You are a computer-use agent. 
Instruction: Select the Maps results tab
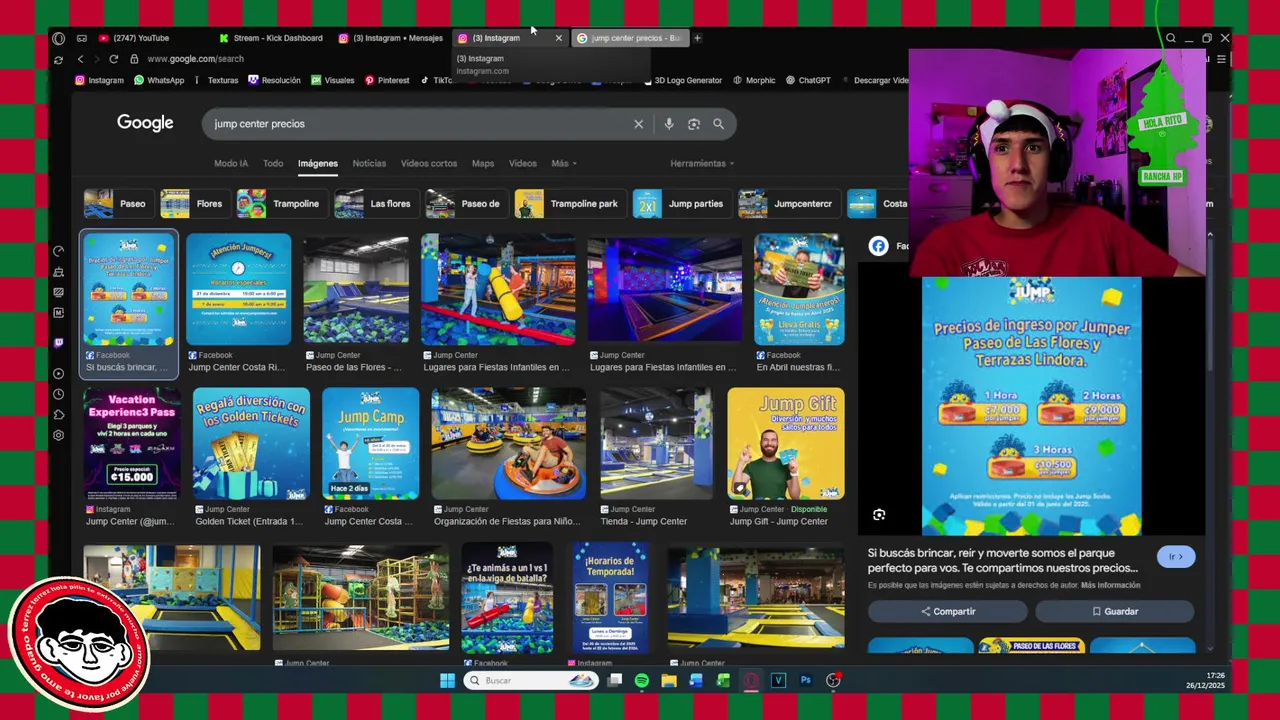pyautogui.click(x=483, y=163)
